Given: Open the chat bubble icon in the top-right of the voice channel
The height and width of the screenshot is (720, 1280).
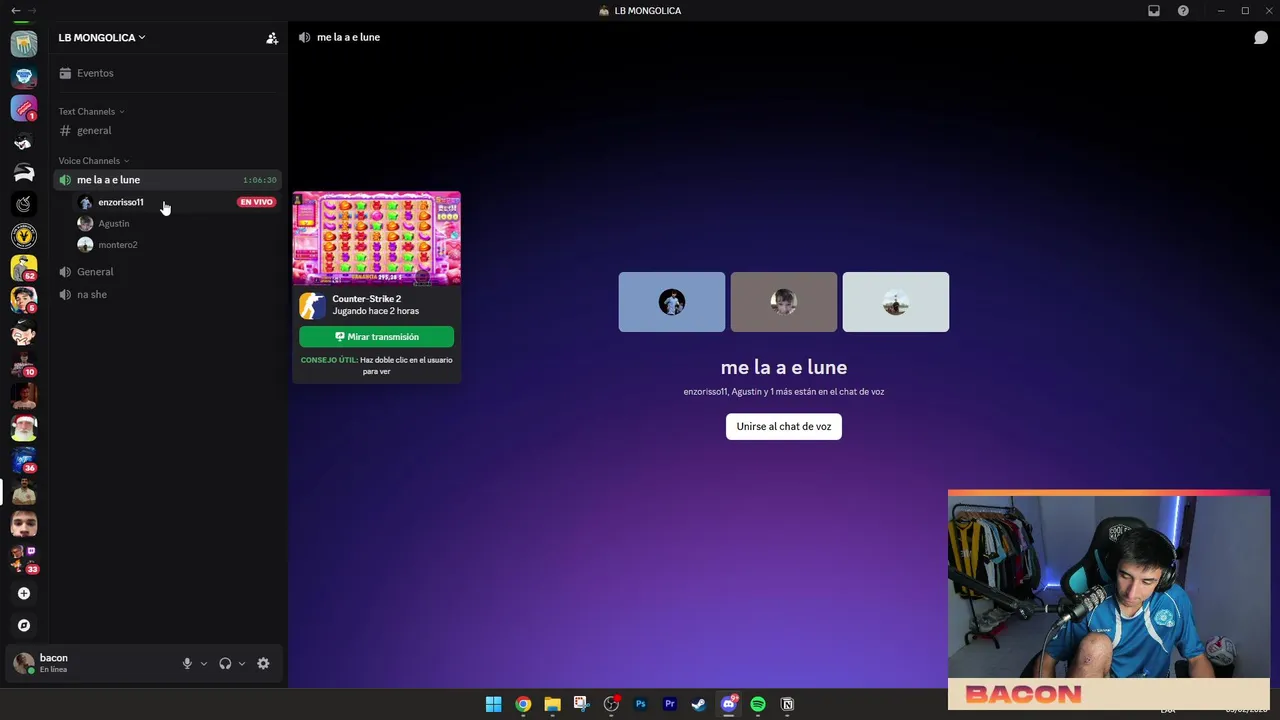Looking at the screenshot, I should 1261,38.
